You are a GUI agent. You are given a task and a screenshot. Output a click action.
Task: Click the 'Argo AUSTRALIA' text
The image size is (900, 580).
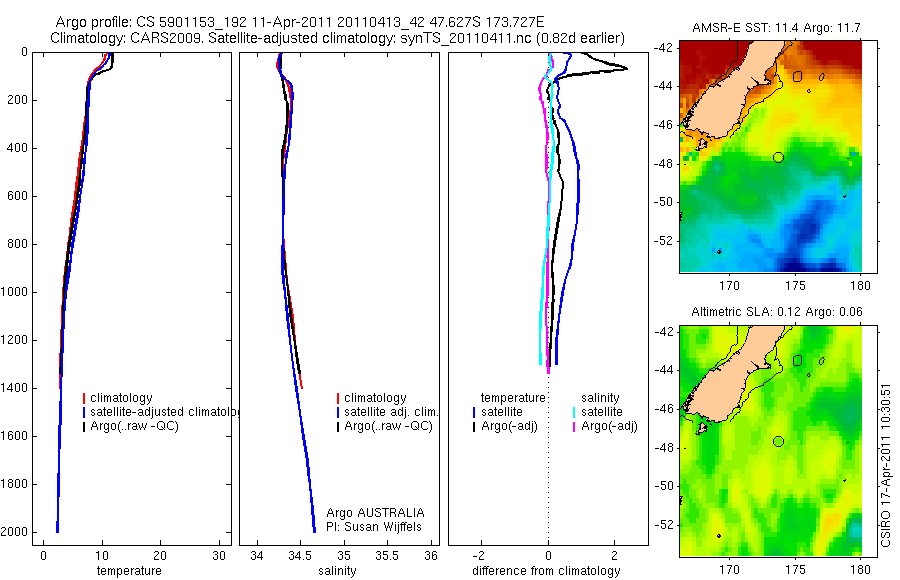click(x=375, y=513)
